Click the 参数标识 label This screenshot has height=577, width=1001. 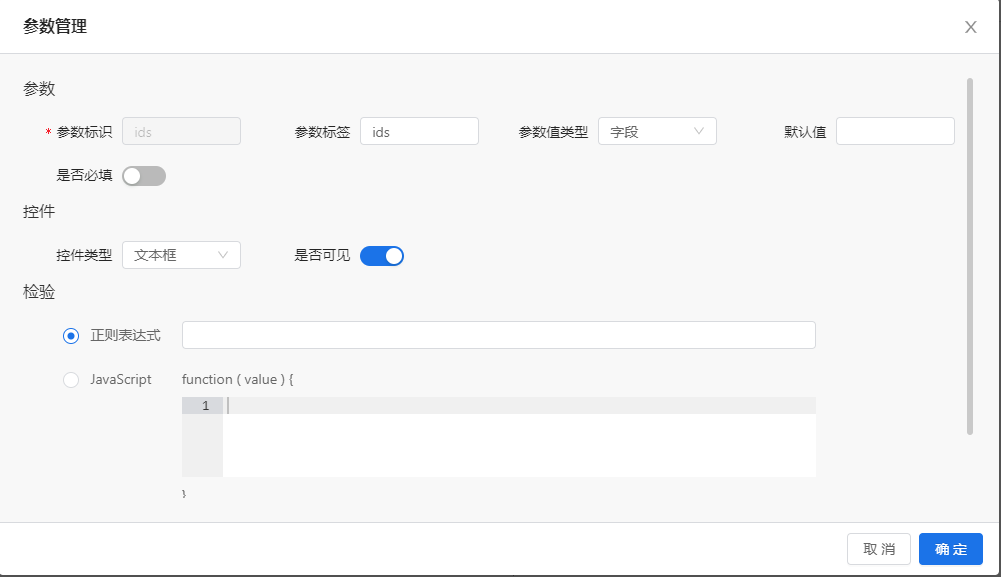click(84, 132)
